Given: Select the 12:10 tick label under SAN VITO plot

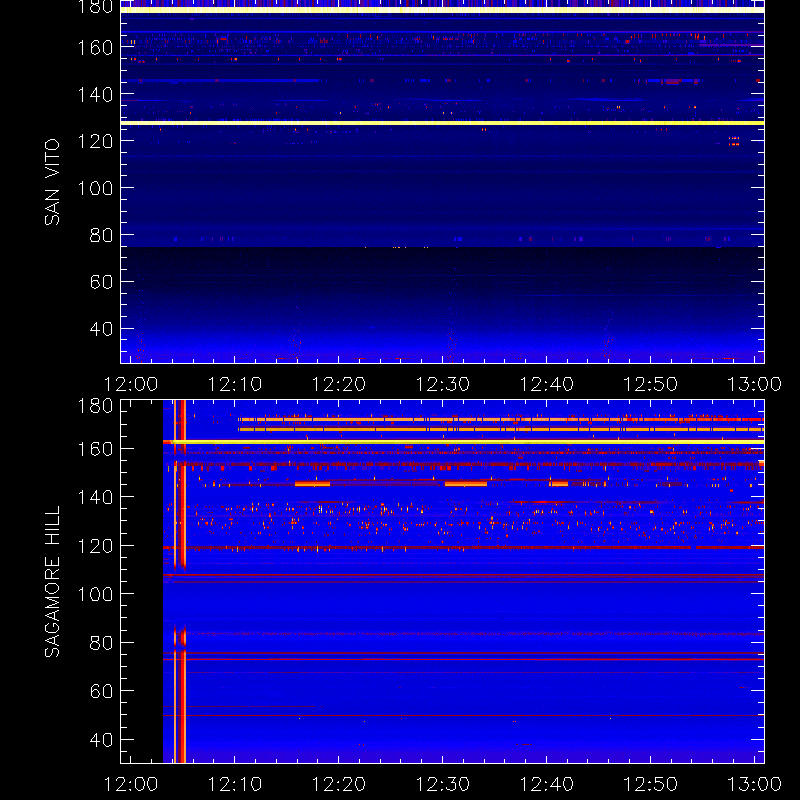Looking at the screenshot, I should [x=235, y=384].
